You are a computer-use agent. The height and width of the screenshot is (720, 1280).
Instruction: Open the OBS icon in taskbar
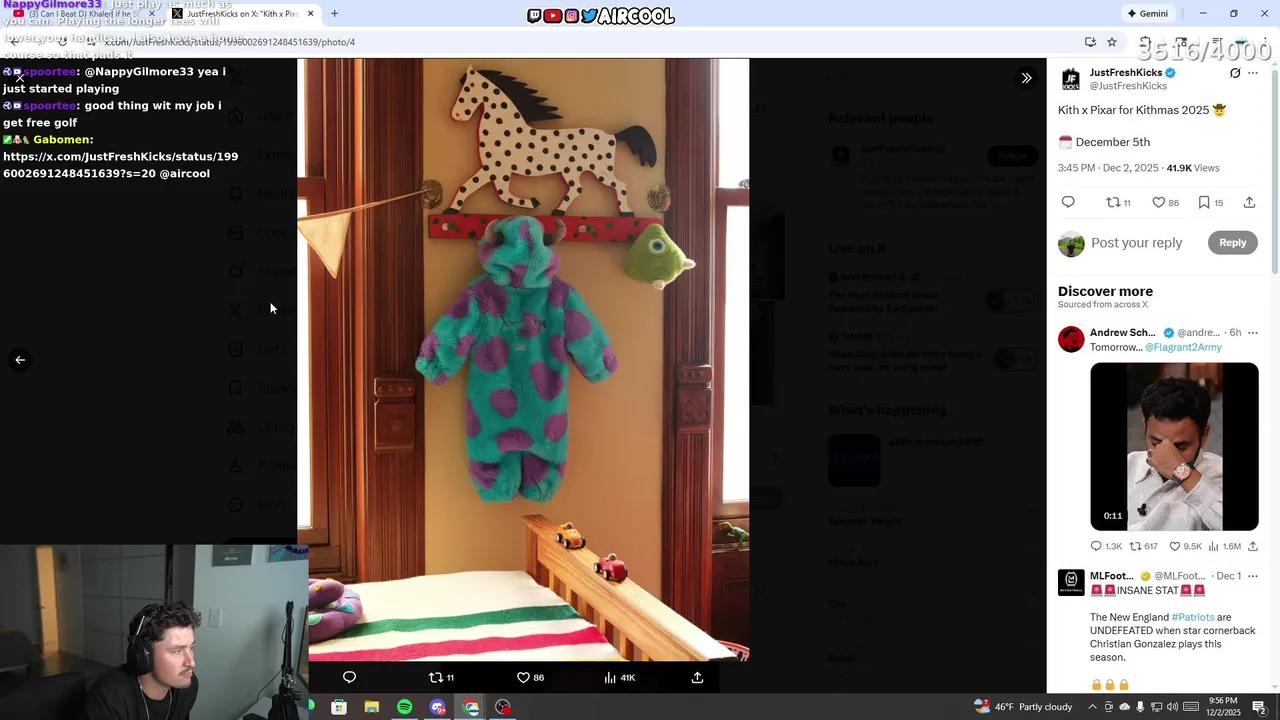[x=503, y=707]
